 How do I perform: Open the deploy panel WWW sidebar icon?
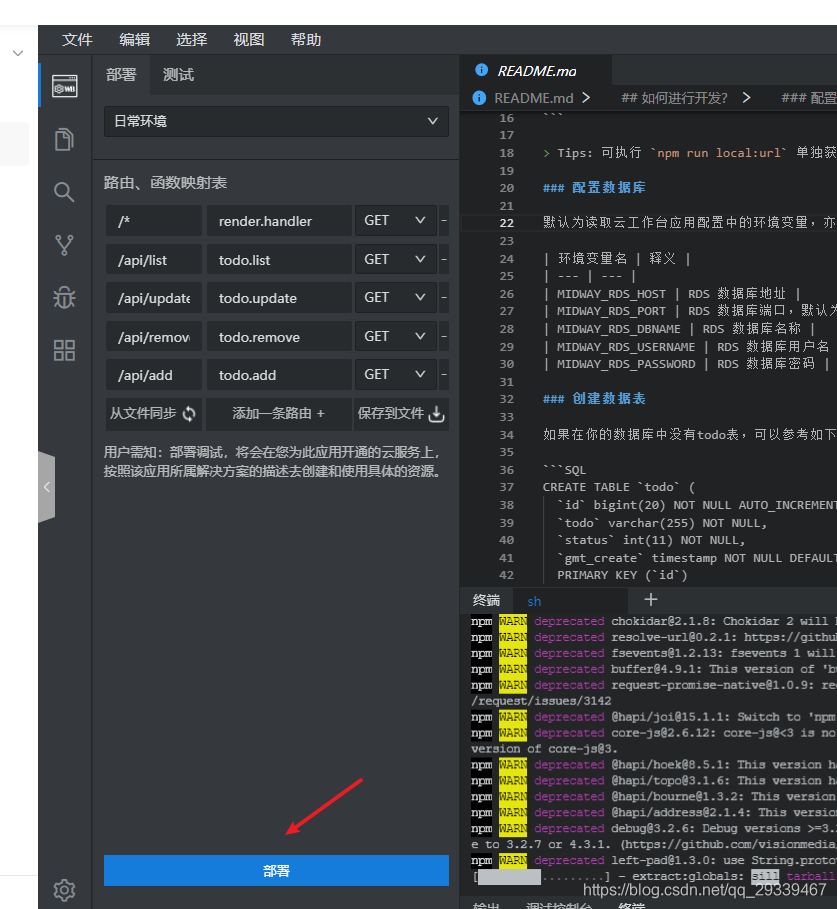click(x=64, y=86)
